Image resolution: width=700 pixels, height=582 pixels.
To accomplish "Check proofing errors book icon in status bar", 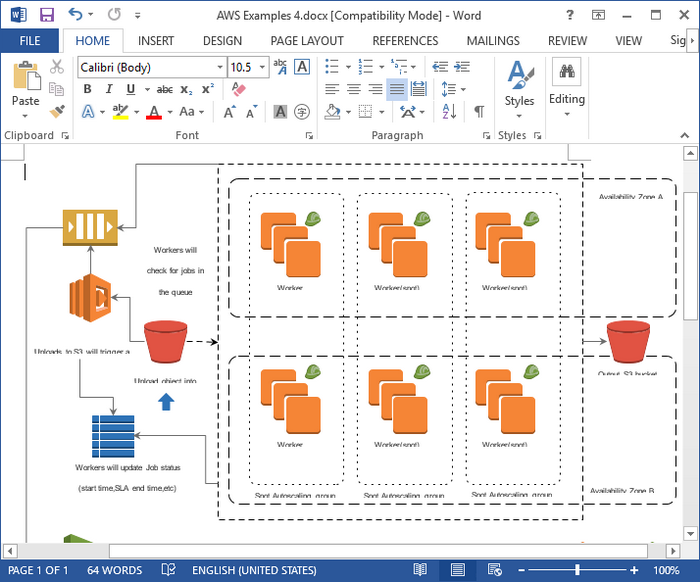I will pyautogui.click(x=168, y=570).
